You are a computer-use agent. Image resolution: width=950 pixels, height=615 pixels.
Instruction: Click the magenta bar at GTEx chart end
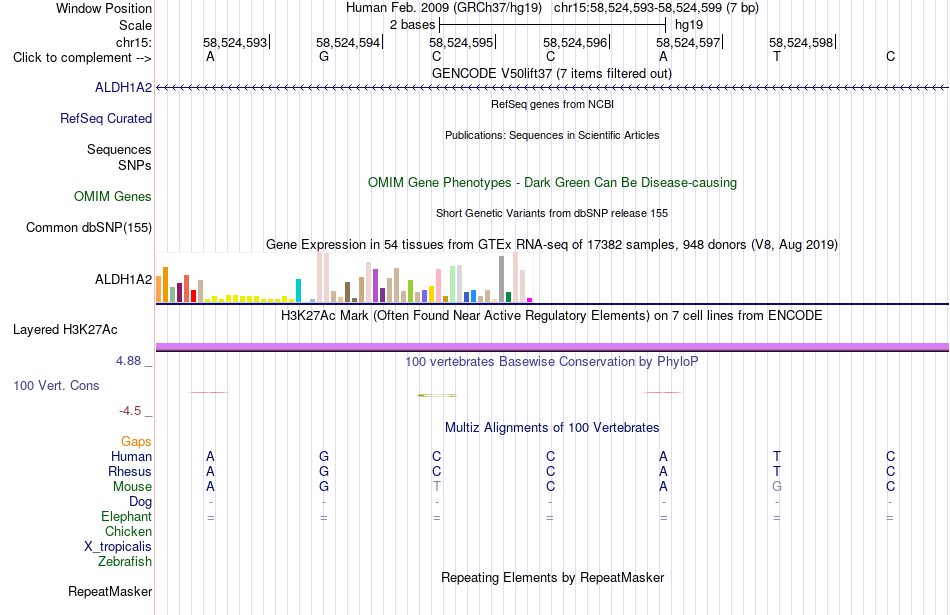[530, 300]
